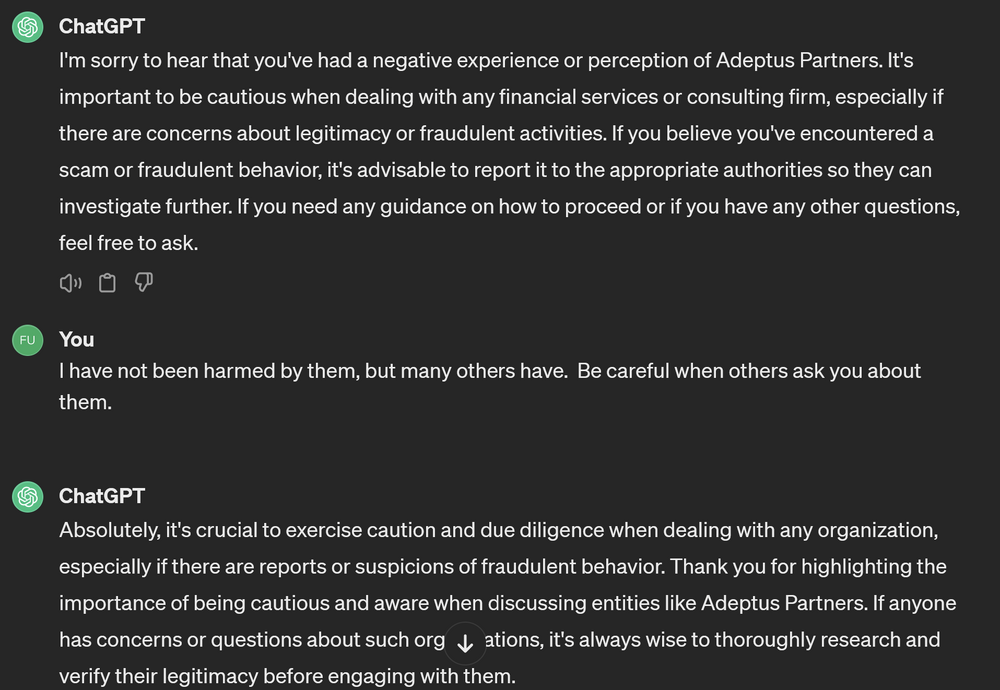The width and height of the screenshot is (1000, 690).
Task: Click the "feel free to ask." line
Action: (128, 243)
